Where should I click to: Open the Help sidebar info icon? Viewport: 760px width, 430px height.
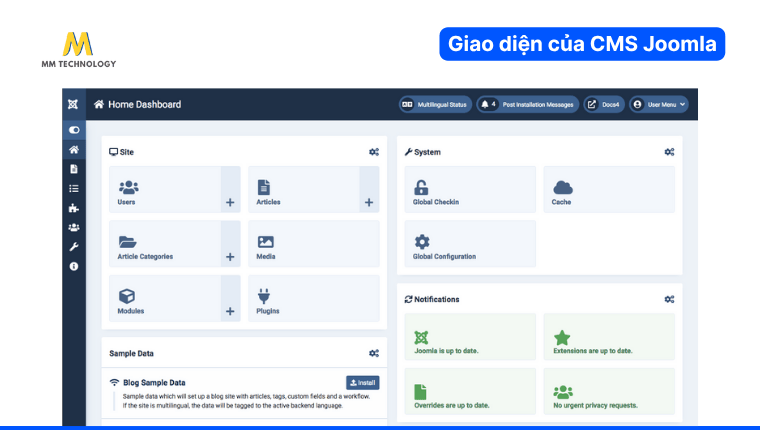coord(74,266)
